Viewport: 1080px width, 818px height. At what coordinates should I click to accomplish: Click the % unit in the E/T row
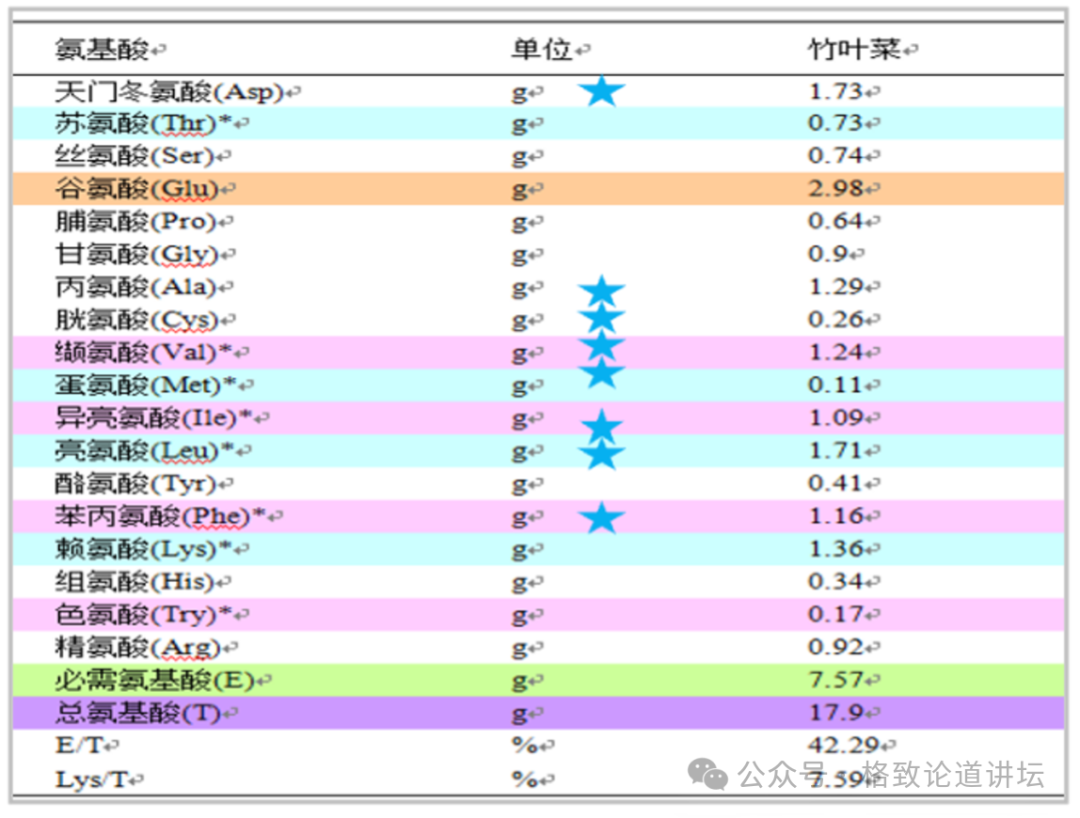coord(525,745)
